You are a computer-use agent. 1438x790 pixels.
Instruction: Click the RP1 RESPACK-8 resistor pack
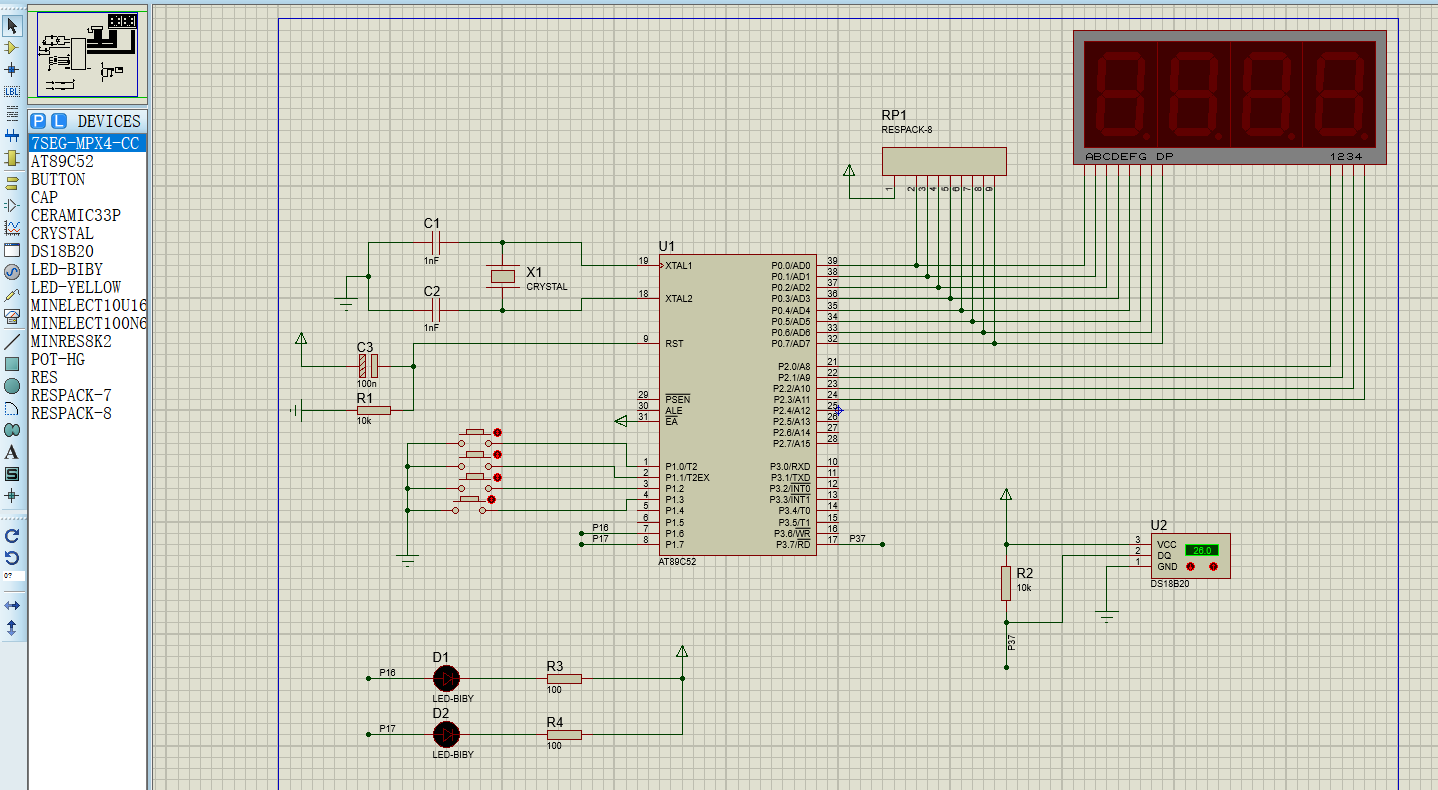pyautogui.click(x=944, y=161)
